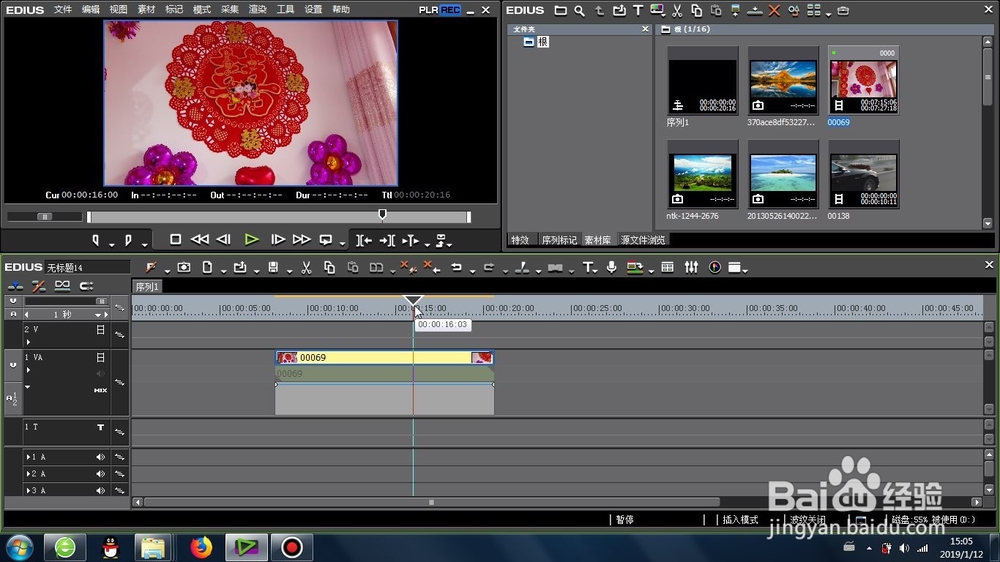Toggle group/link mode icon on timeline
Viewport: 1000px width, 562px height.
point(62,285)
